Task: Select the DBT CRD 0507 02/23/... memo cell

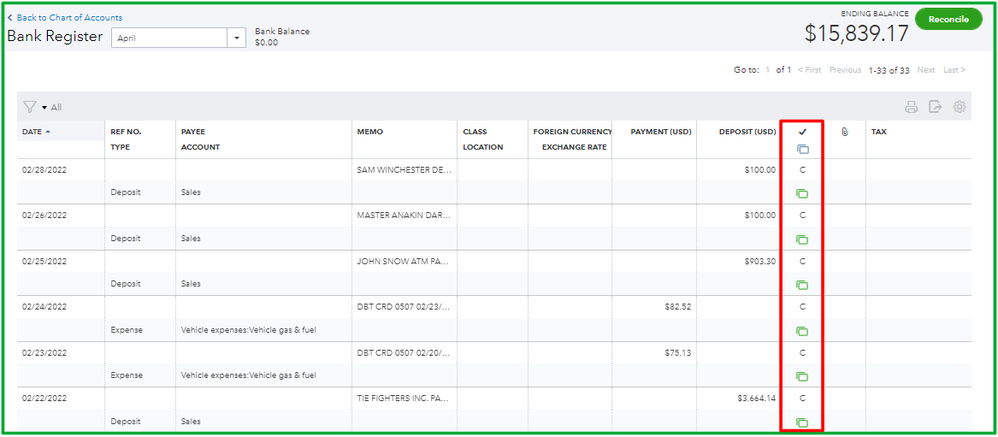Action: 404,307
